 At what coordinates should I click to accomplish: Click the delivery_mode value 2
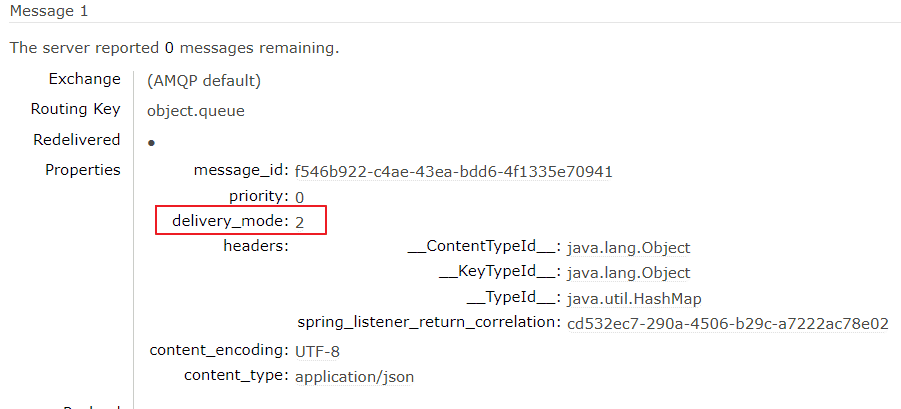click(x=300, y=221)
